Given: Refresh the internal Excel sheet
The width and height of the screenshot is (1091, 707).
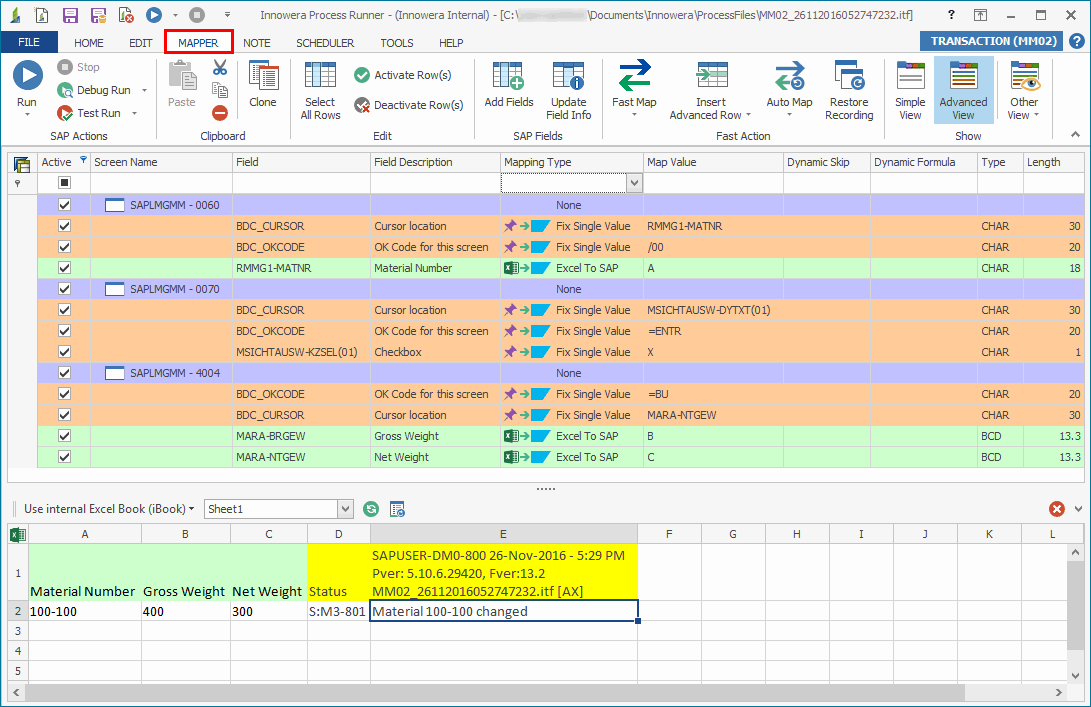Looking at the screenshot, I should point(370,509).
